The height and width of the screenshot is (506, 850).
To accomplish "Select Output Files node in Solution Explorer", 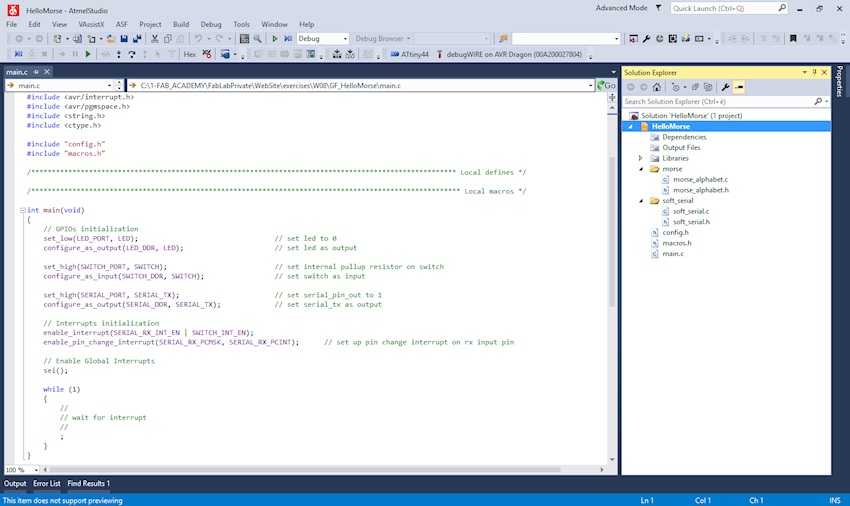I will 681,148.
